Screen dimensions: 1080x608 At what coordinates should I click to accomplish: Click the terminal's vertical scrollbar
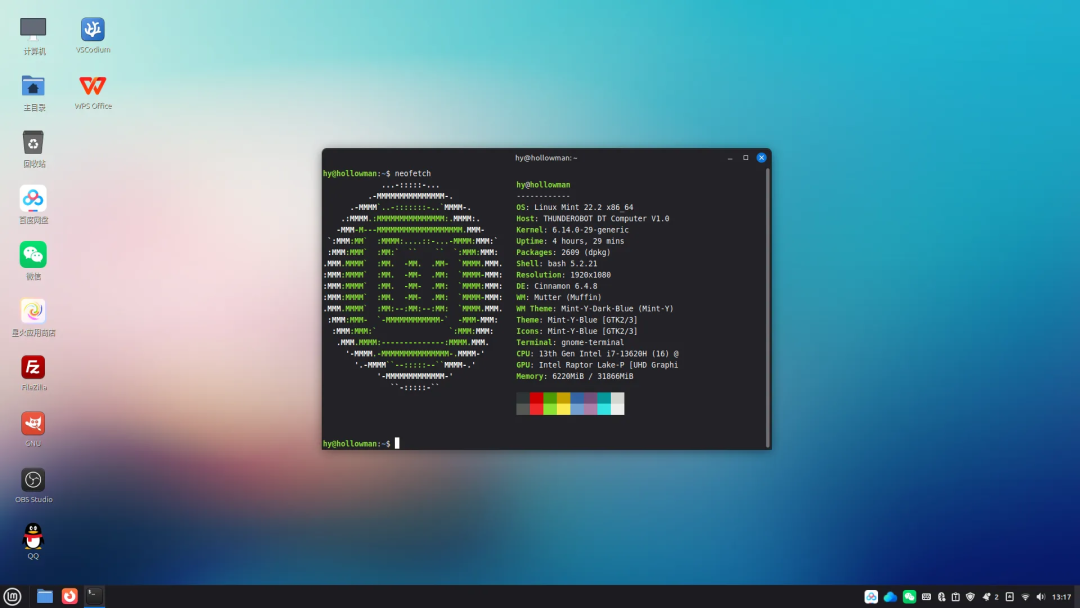click(768, 308)
